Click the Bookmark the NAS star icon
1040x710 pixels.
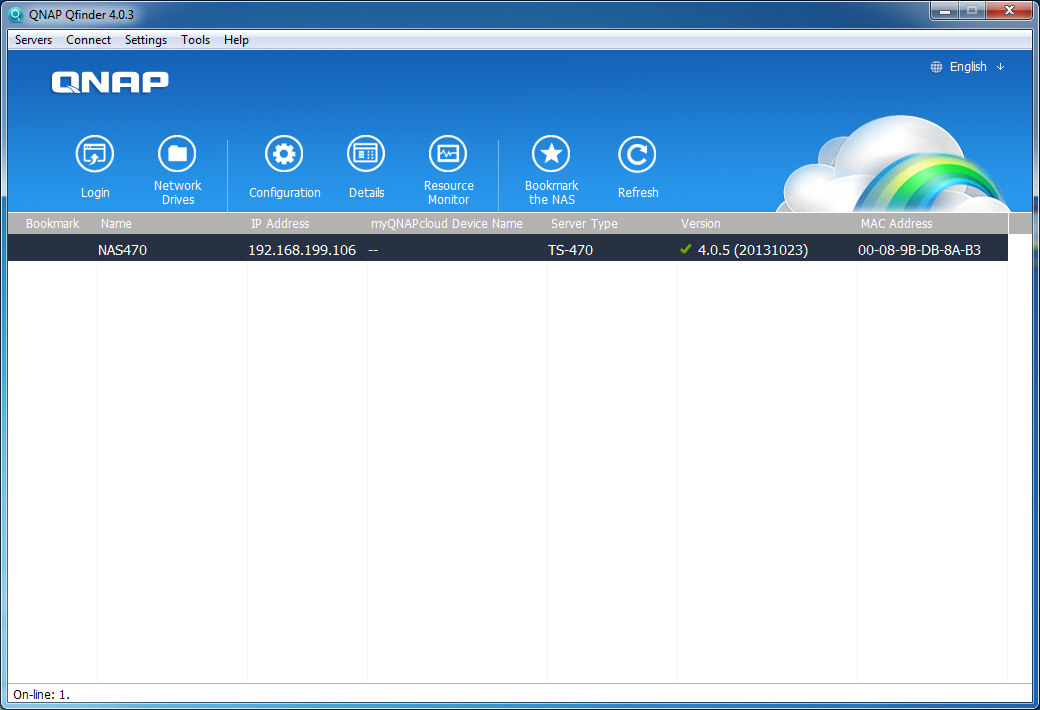(x=551, y=154)
